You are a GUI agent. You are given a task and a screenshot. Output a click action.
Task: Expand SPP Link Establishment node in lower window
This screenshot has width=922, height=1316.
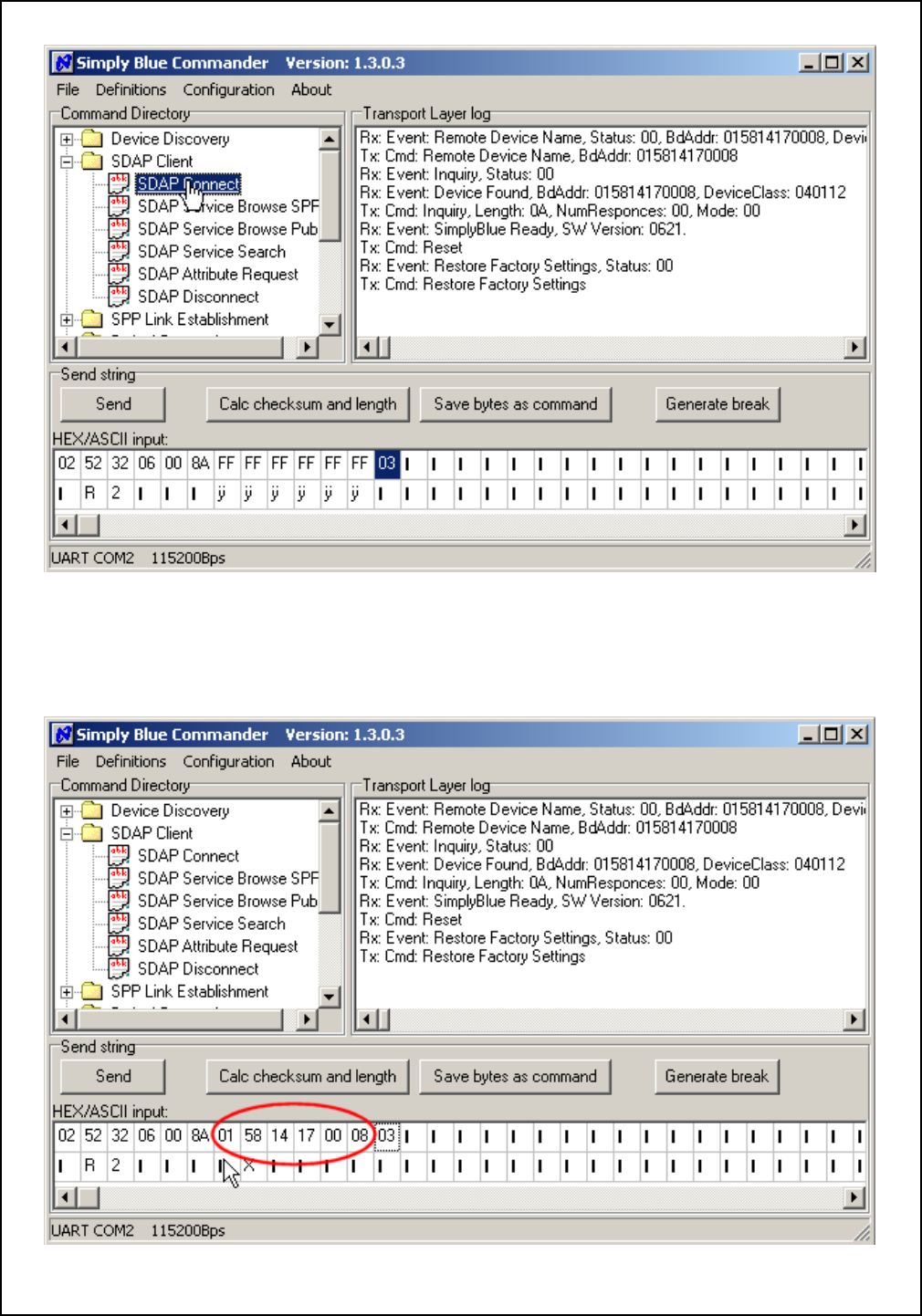(x=67, y=992)
